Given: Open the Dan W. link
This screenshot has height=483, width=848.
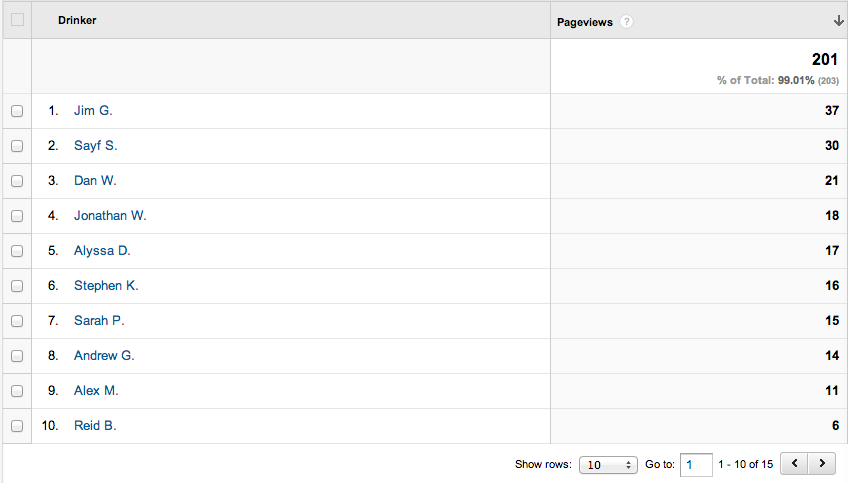Looking at the screenshot, I should click(x=95, y=181).
